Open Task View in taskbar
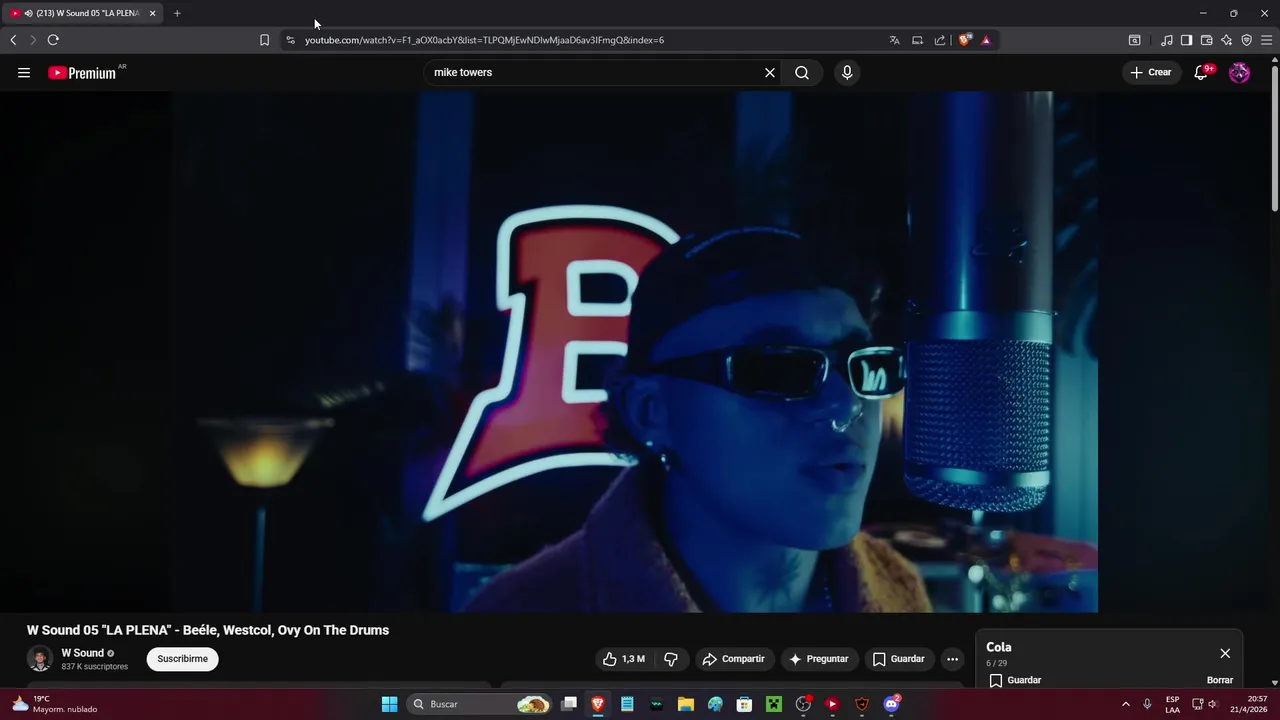 click(x=569, y=704)
